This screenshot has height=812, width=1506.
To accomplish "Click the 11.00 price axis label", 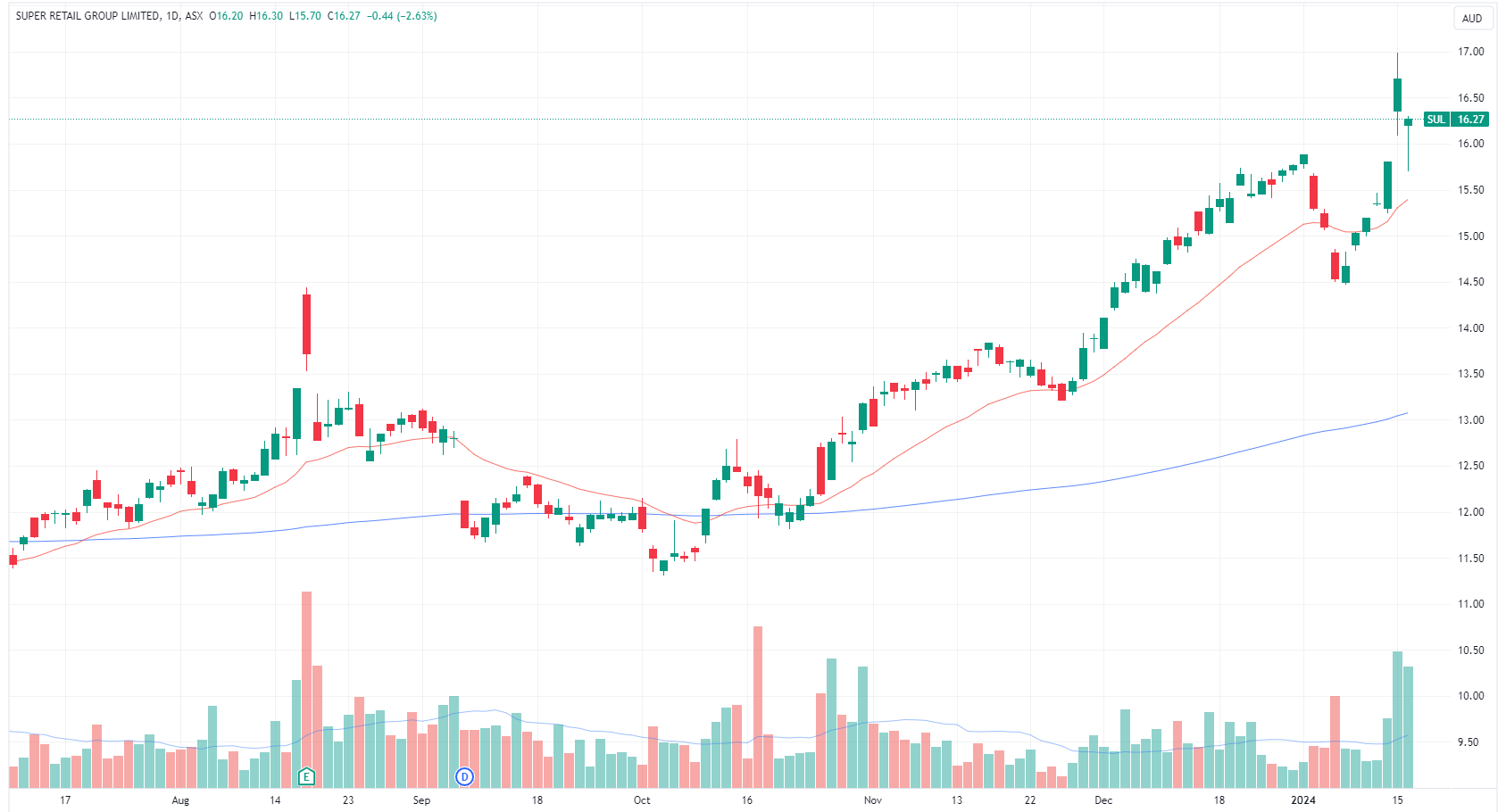I will click(1470, 604).
